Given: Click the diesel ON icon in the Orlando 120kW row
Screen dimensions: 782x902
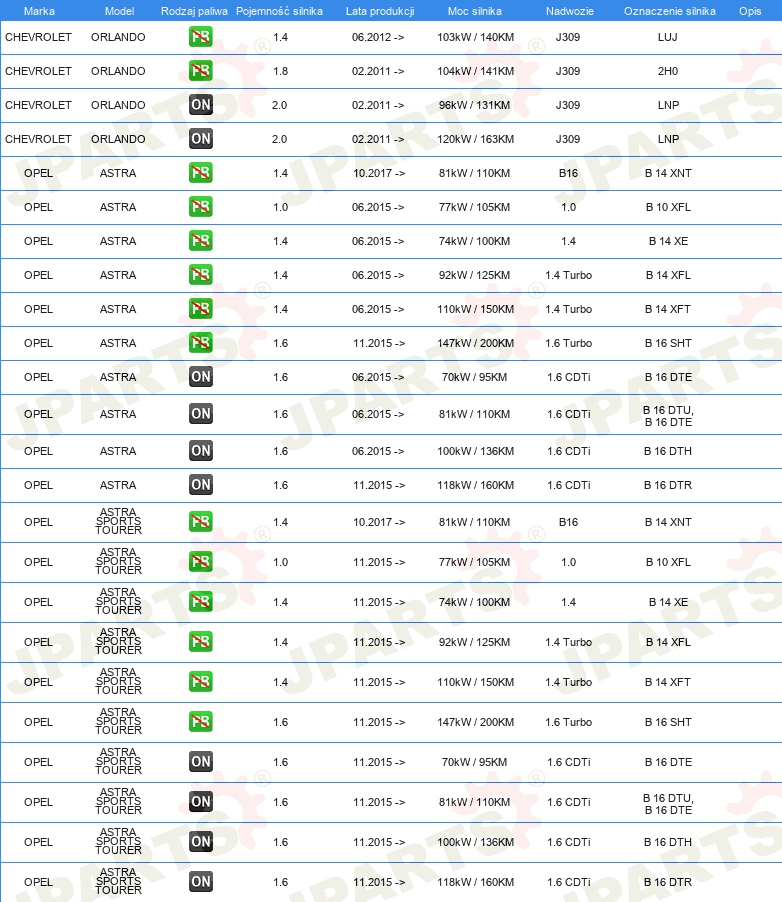Looking at the screenshot, I should pos(200,139).
